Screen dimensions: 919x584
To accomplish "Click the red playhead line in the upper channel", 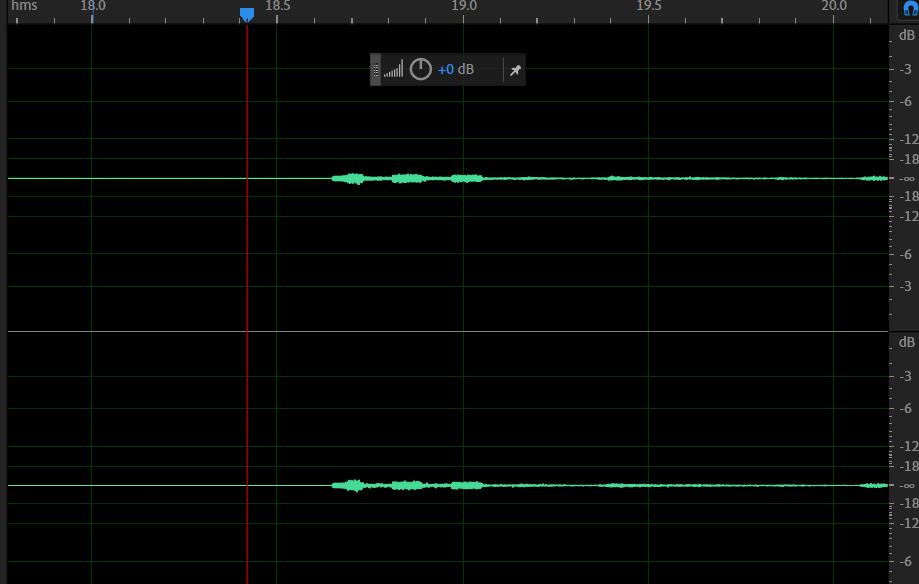I will (x=247, y=120).
